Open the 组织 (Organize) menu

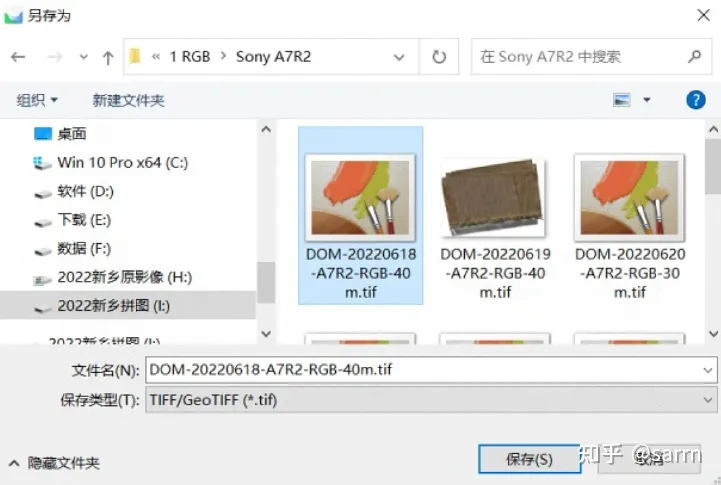37,100
